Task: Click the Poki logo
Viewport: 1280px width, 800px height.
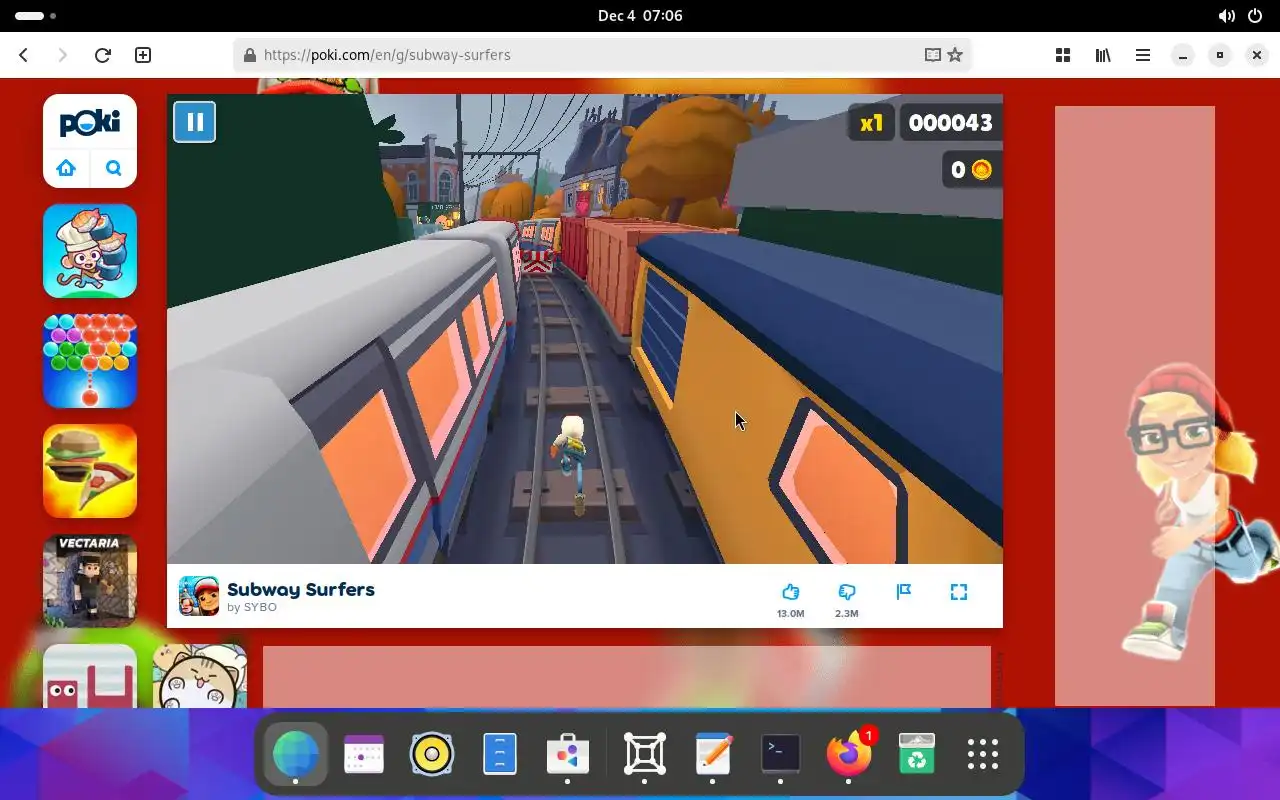Action: pyautogui.click(x=90, y=123)
